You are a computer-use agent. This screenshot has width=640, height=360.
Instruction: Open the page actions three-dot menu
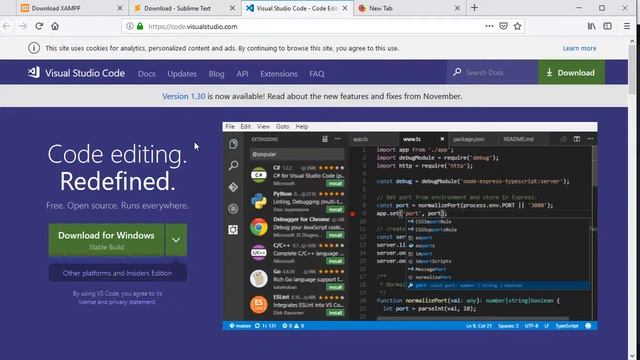pos(489,26)
